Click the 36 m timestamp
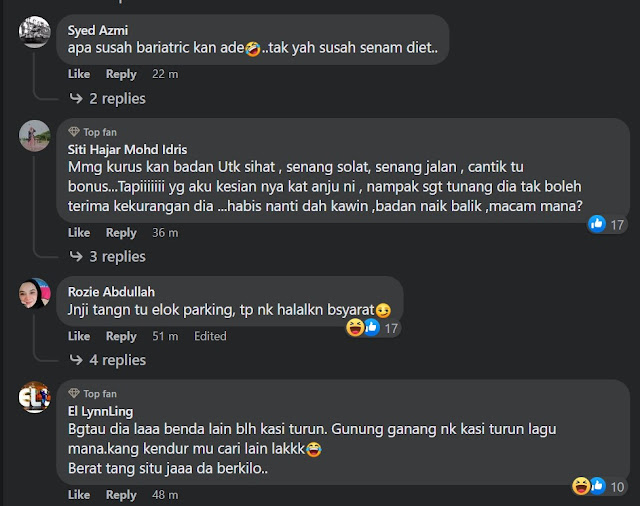Screen dimensions: 640x506 [165, 233]
